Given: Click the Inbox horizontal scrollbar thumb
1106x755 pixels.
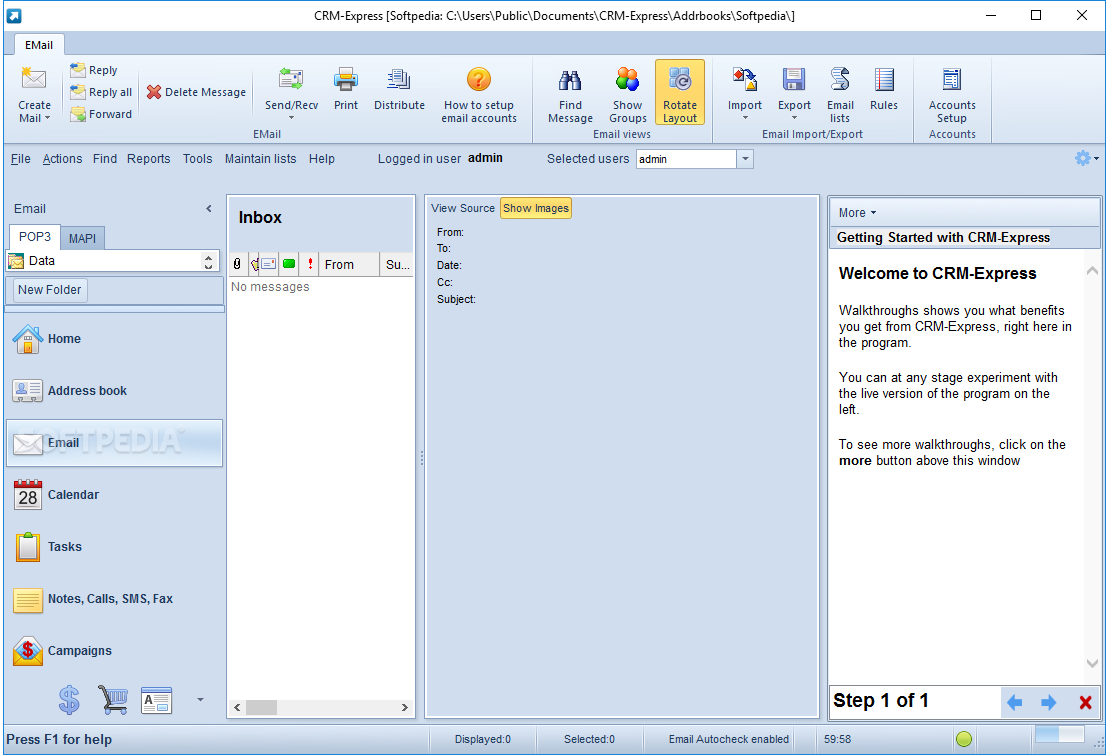Looking at the screenshot, I should (261, 707).
